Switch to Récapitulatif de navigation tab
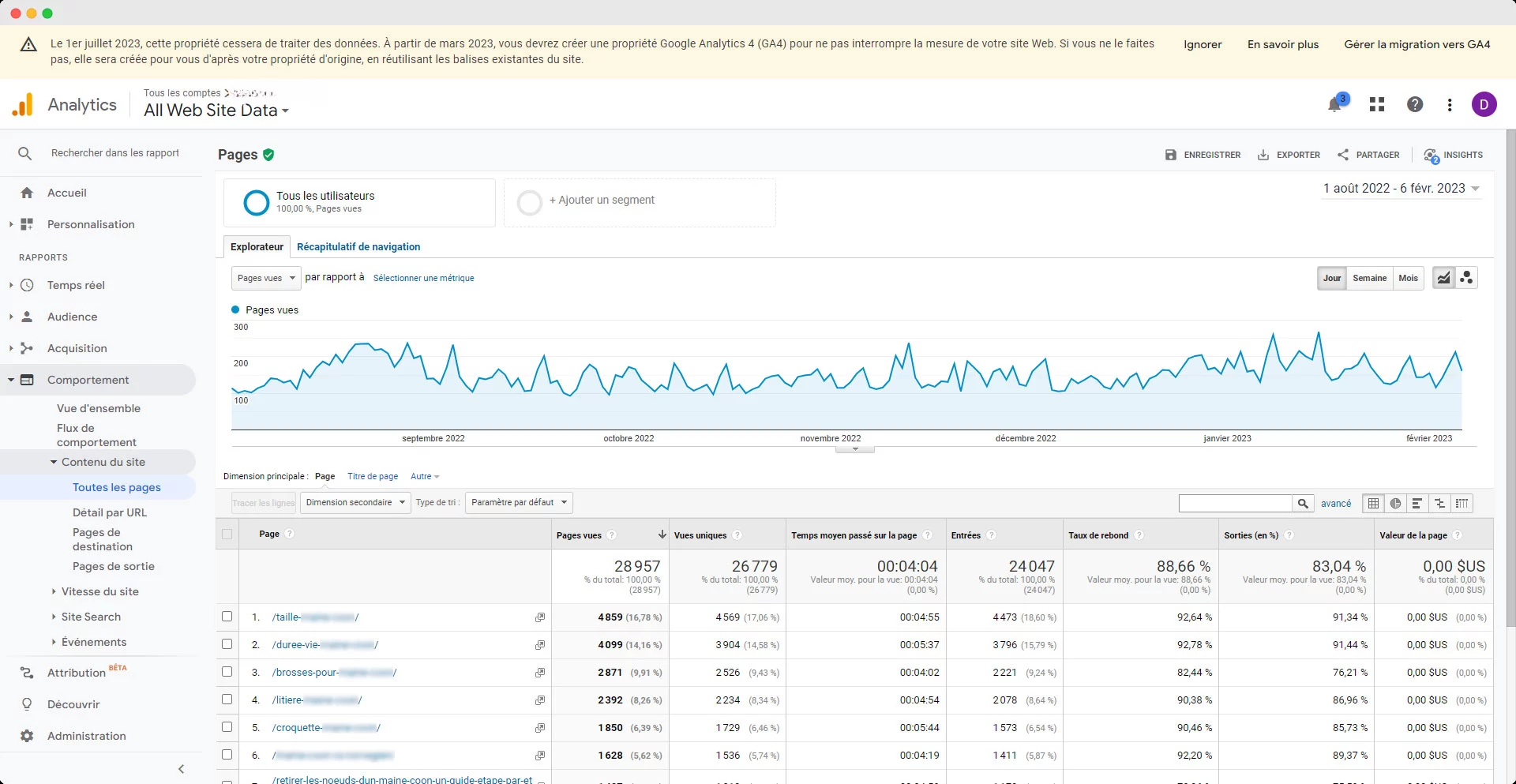The image size is (1516, 784). click(358, 247)
